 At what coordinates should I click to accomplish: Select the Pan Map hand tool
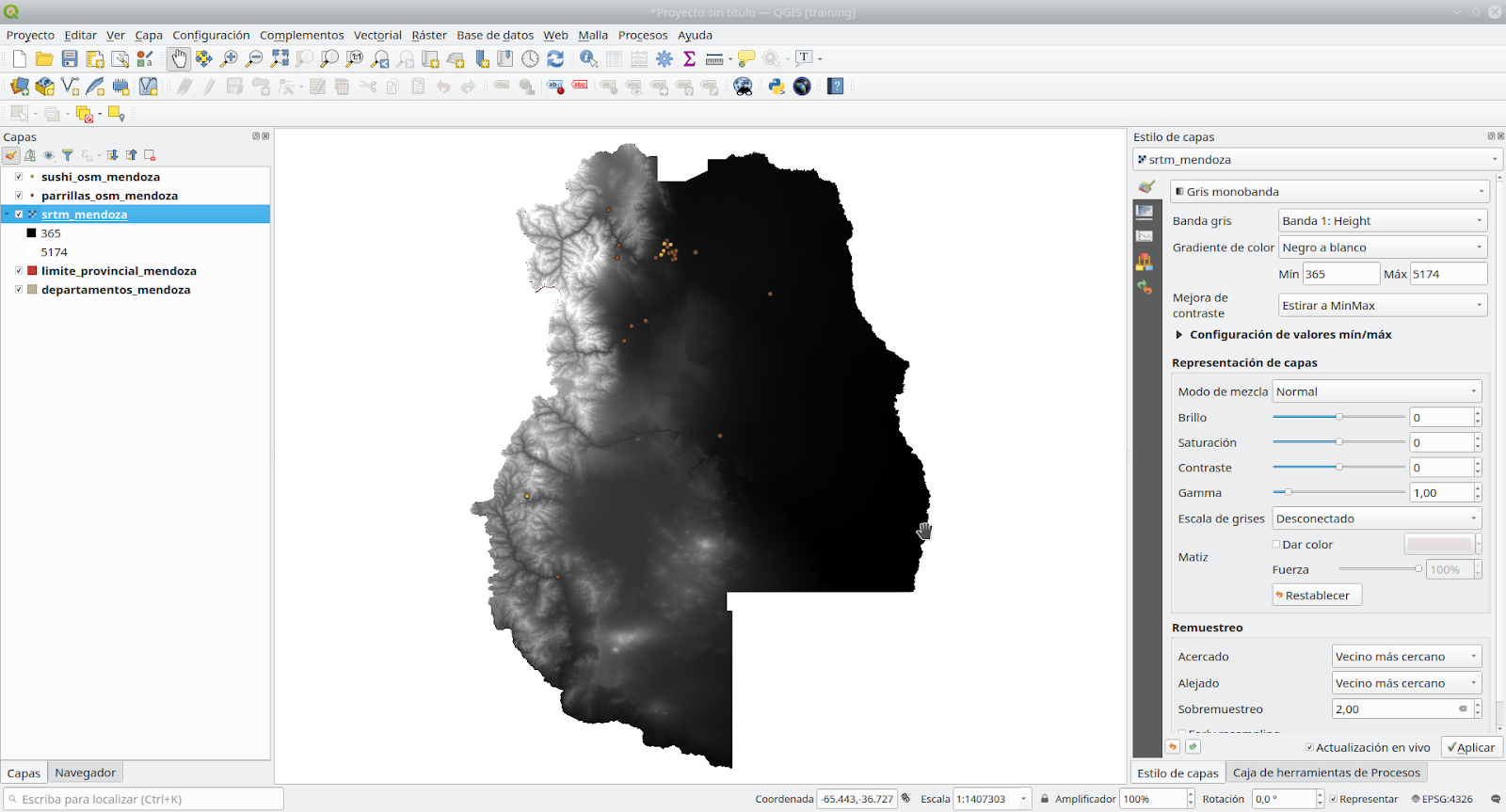coord(178,58)
